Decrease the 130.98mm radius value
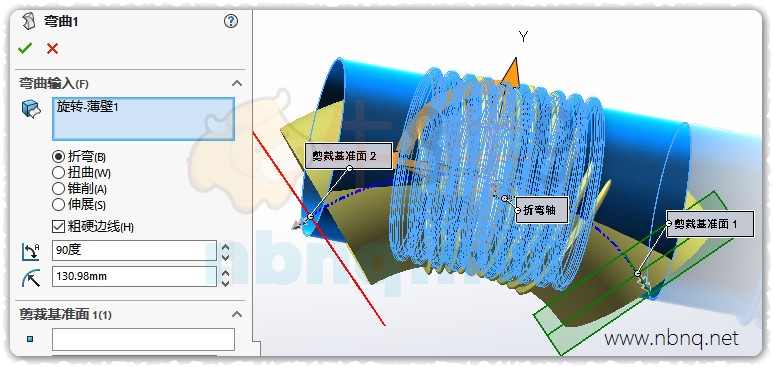Screen dimensions: 773x367 point(225,283)
